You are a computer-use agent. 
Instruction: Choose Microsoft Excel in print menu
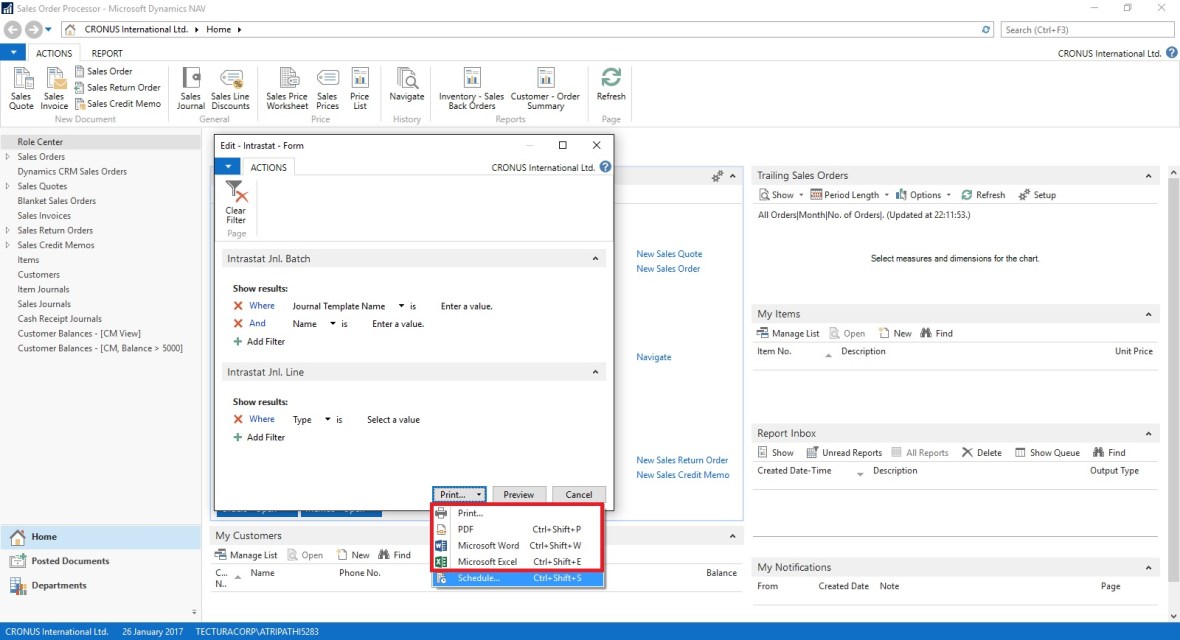point(488,562)
